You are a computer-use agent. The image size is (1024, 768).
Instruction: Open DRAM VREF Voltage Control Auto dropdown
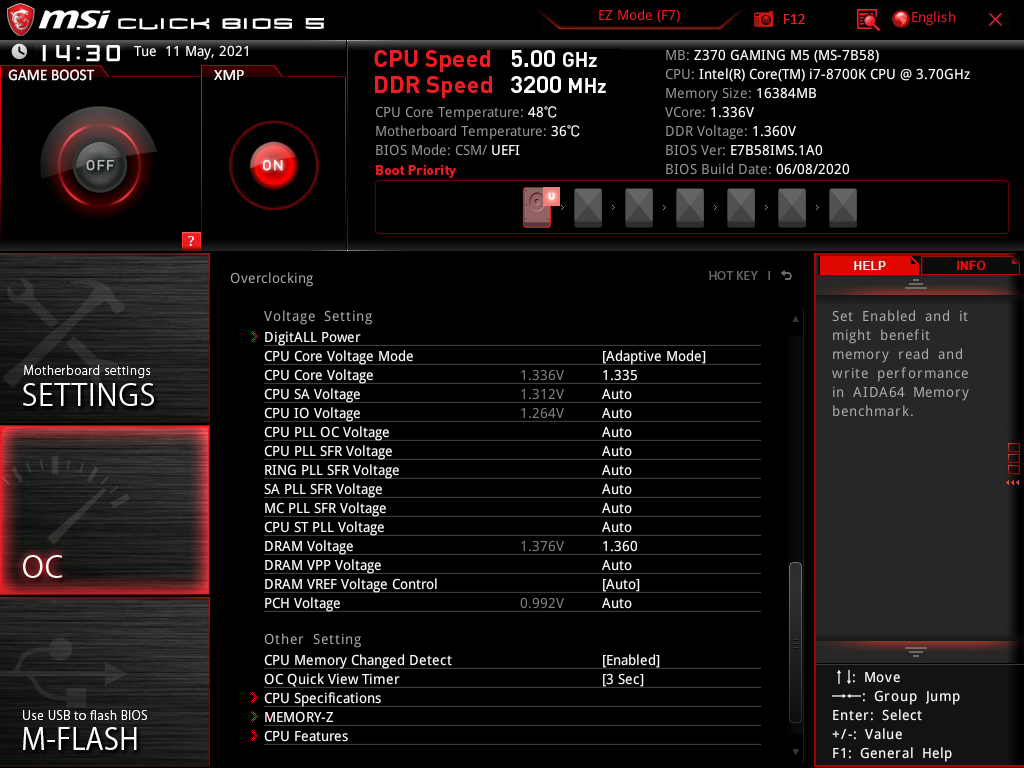coord(620,584)
